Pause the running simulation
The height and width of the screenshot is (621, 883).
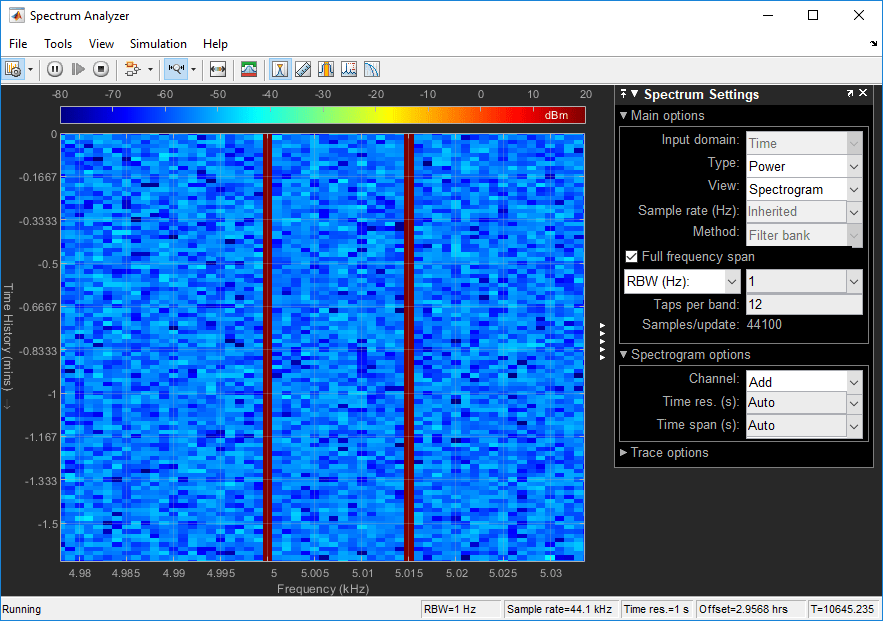coord(55,69)
